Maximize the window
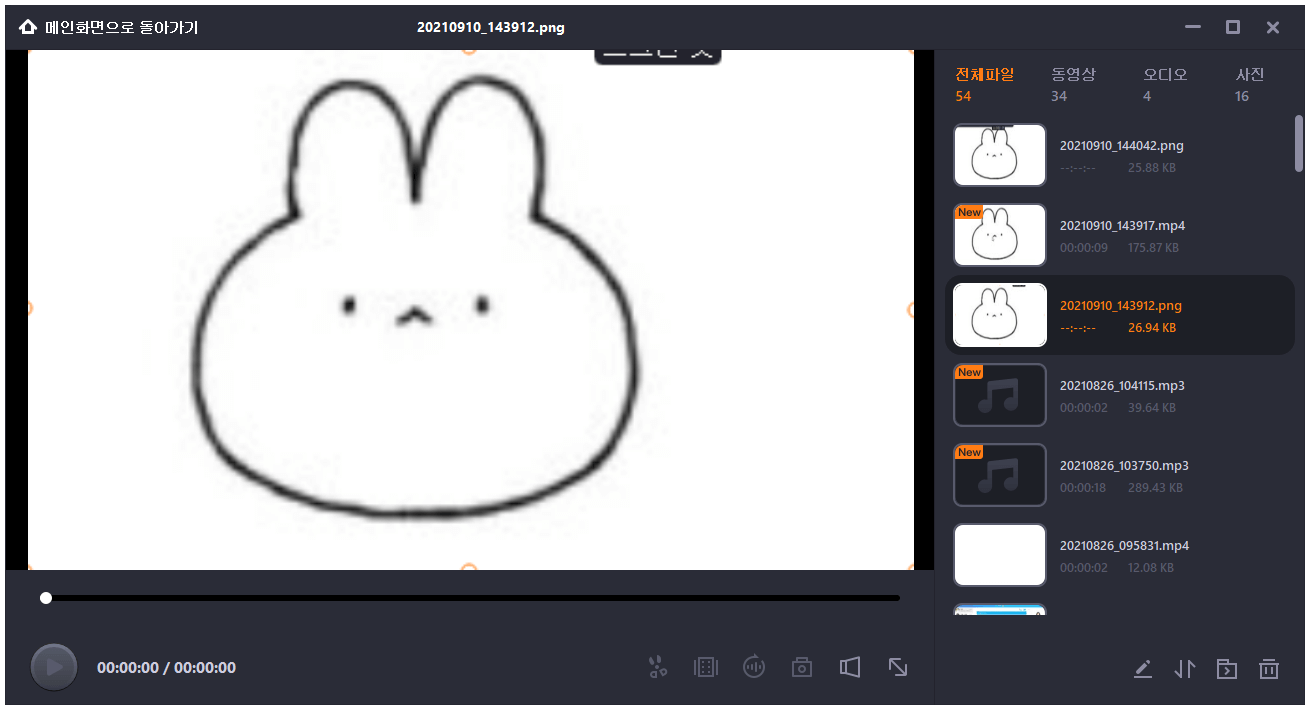Viewport: 1310px width, 709px height. pos(1233,27)
